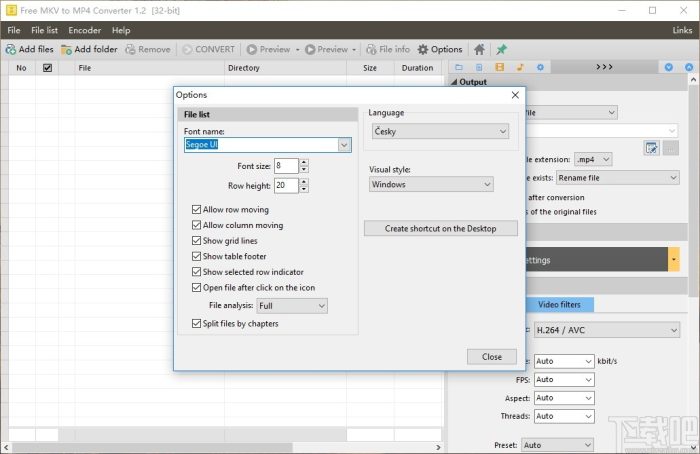700x454 pixels.
Task: Click the Row height value field
Action: point(286,186)
